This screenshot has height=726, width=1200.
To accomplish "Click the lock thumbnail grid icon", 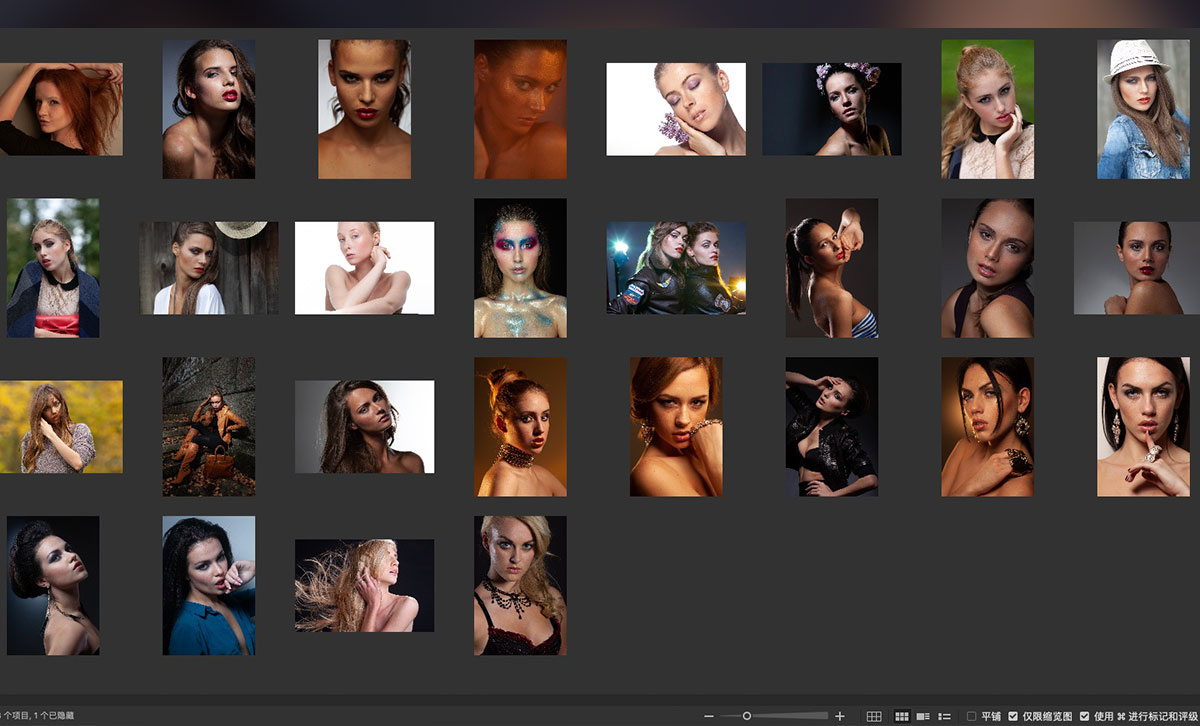I will click(x=874, y=716).
